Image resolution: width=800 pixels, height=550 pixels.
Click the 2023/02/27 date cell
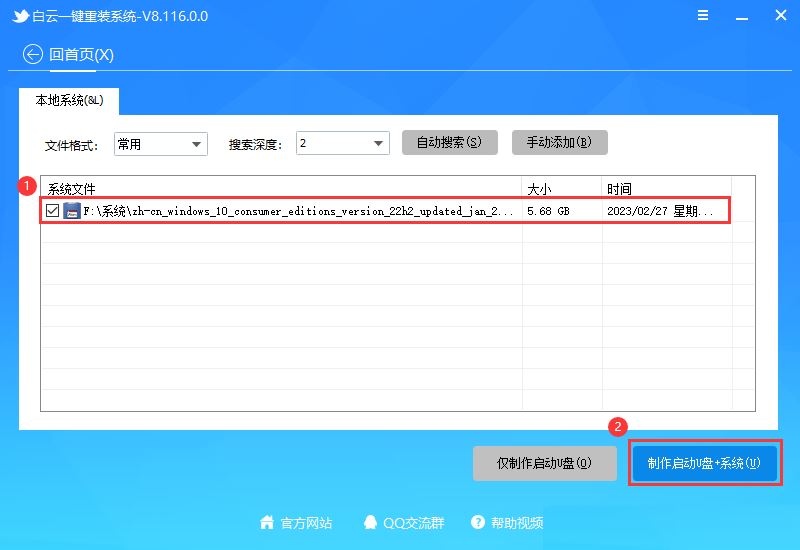660,211
